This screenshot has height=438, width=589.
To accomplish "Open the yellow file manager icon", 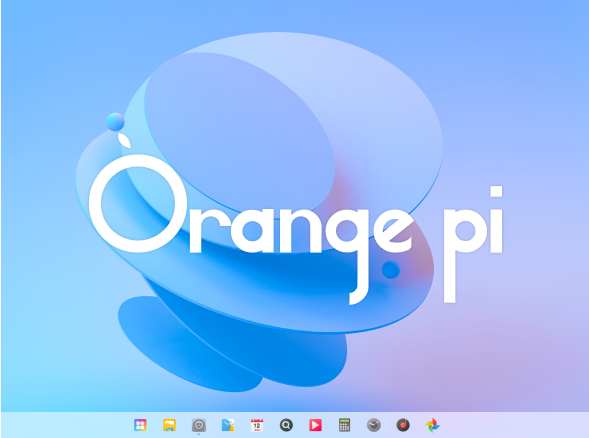I will (x=169, y=425).
